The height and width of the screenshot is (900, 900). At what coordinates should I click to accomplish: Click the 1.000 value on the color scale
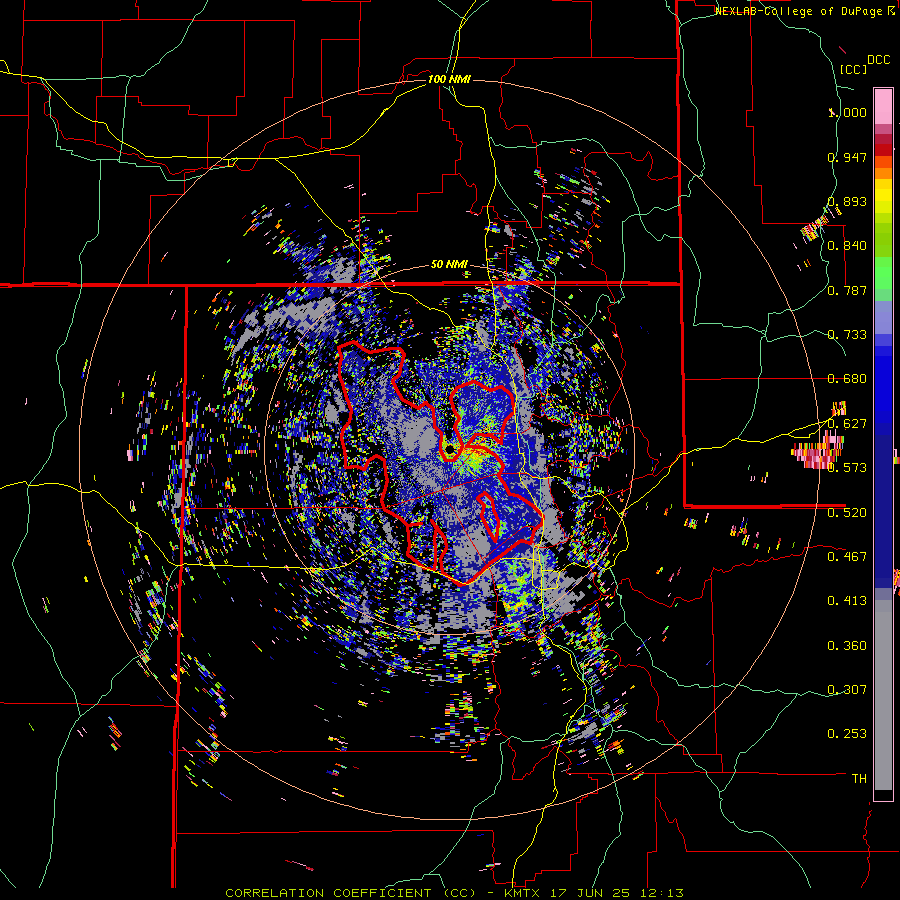pos(847,112)
